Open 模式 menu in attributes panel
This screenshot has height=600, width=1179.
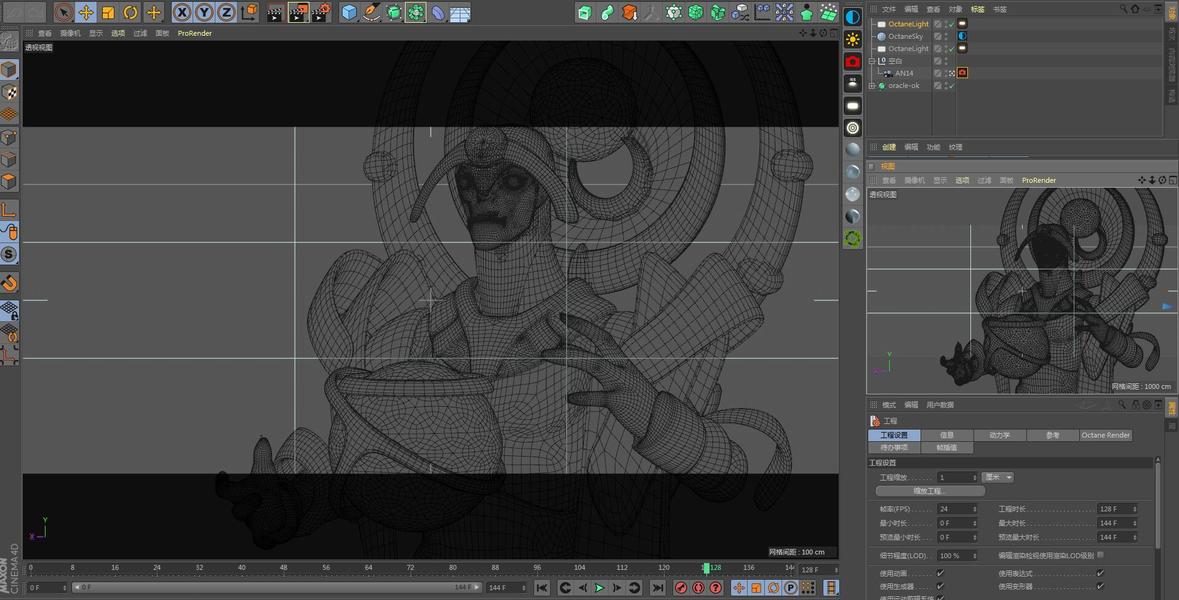coord(889,405)
